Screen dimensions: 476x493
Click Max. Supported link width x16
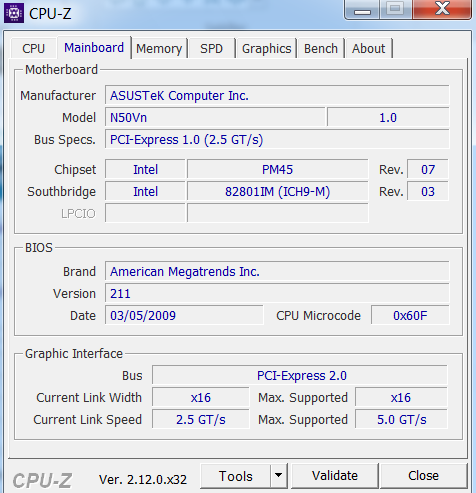[401, 397]
